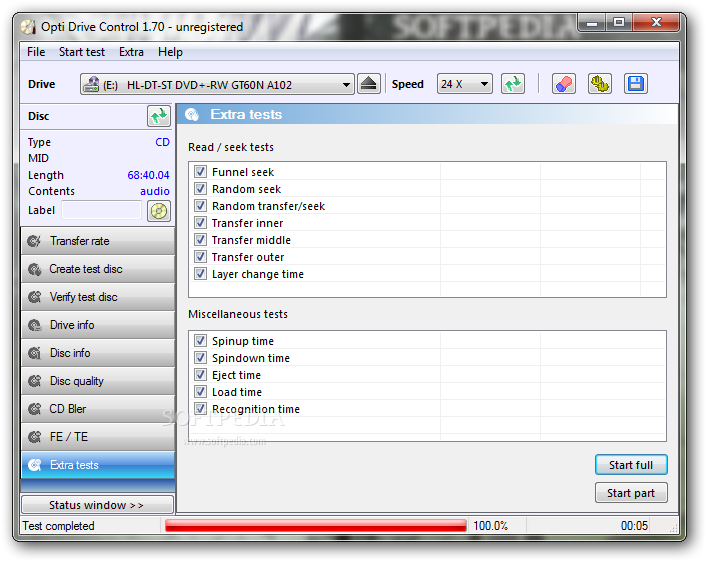
Task: Eject the disc tray icon
Action: coord(369,84)
